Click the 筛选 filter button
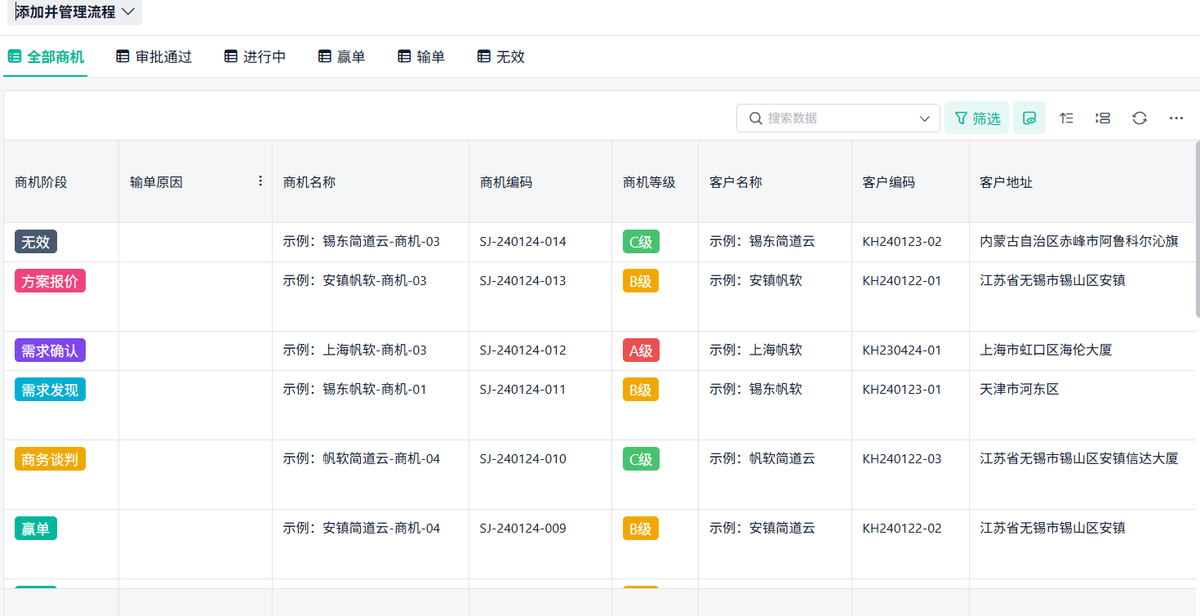Screen dimensions: 1200x616 tap(977, 118)
